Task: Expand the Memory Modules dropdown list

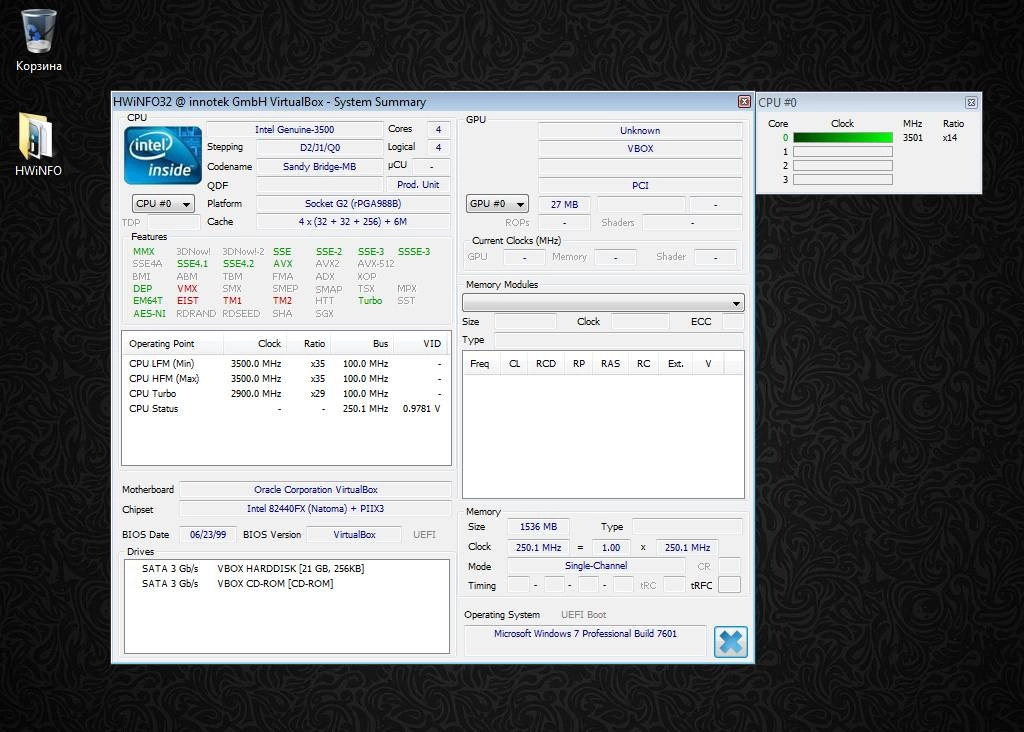Action: pos(603,303)
